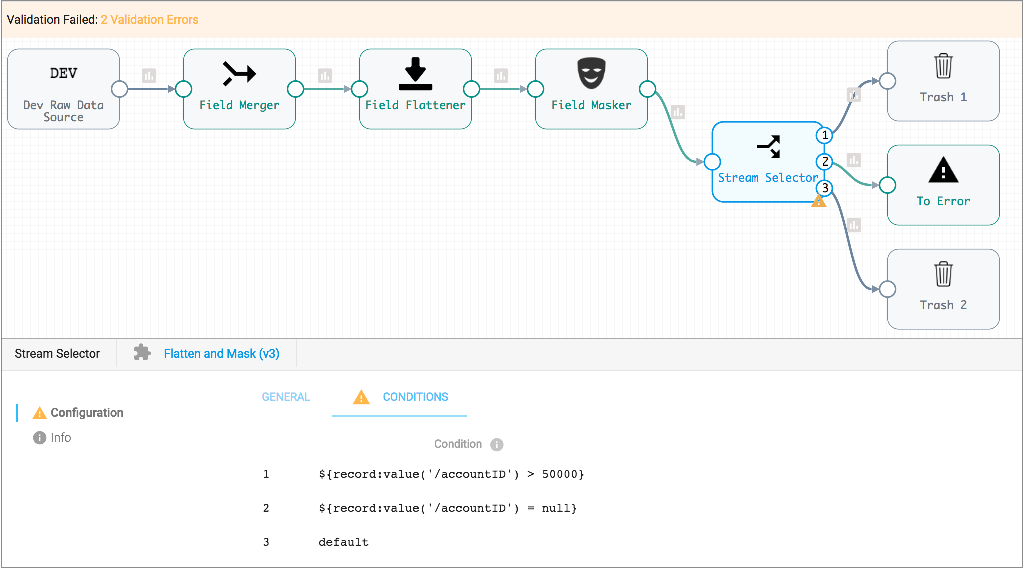Viewport: 1023px width, 568px height.
Task: Select the Dev Raw Data Source stage
Action: (63, 89)
